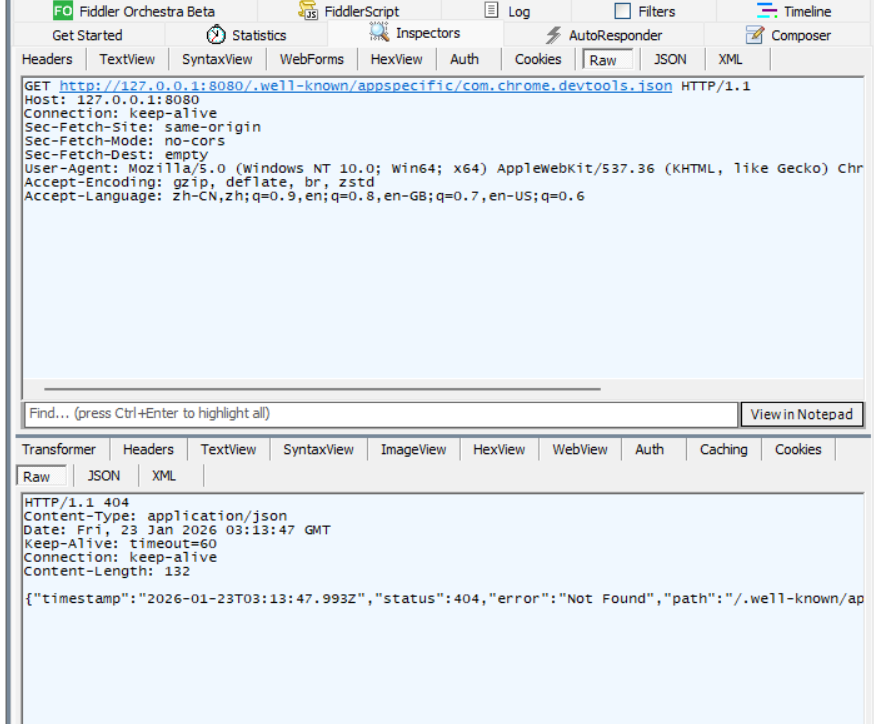Viewport: 874px width, 724px height.
Task: Select the response HexView tab
Action: point(499,449)
